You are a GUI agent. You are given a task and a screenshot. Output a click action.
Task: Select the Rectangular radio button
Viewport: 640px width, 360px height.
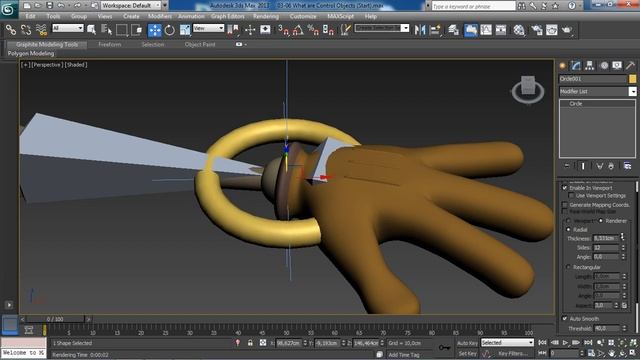(569, 267)
